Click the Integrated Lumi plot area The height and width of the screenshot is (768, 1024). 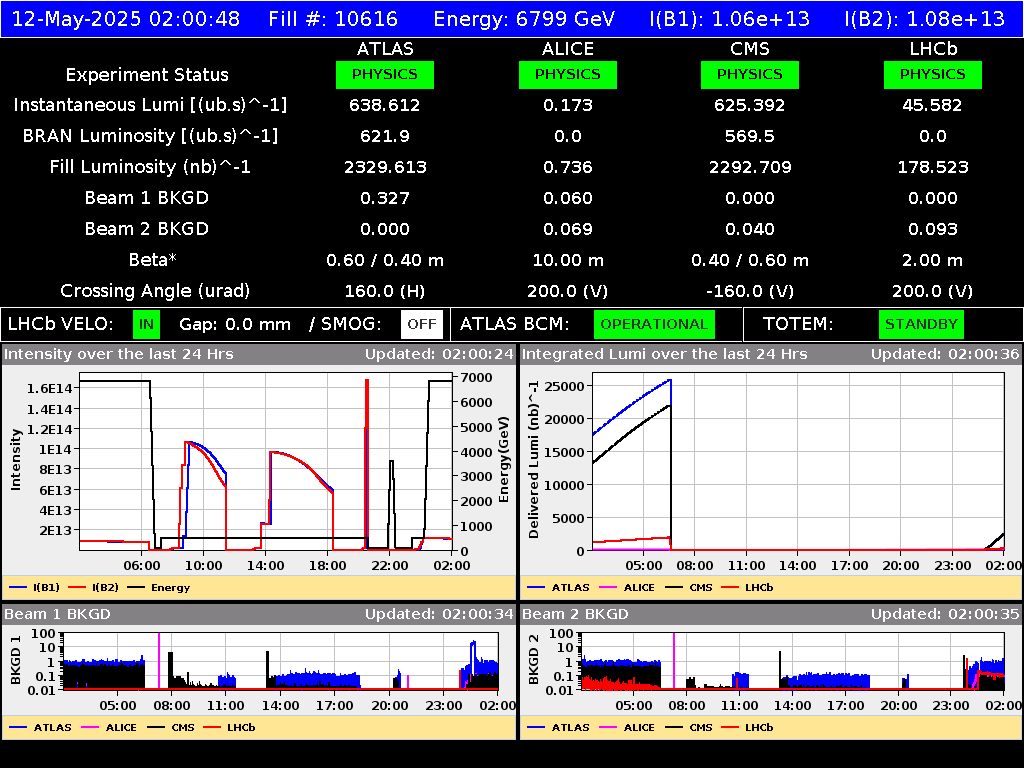coord(798,462)
